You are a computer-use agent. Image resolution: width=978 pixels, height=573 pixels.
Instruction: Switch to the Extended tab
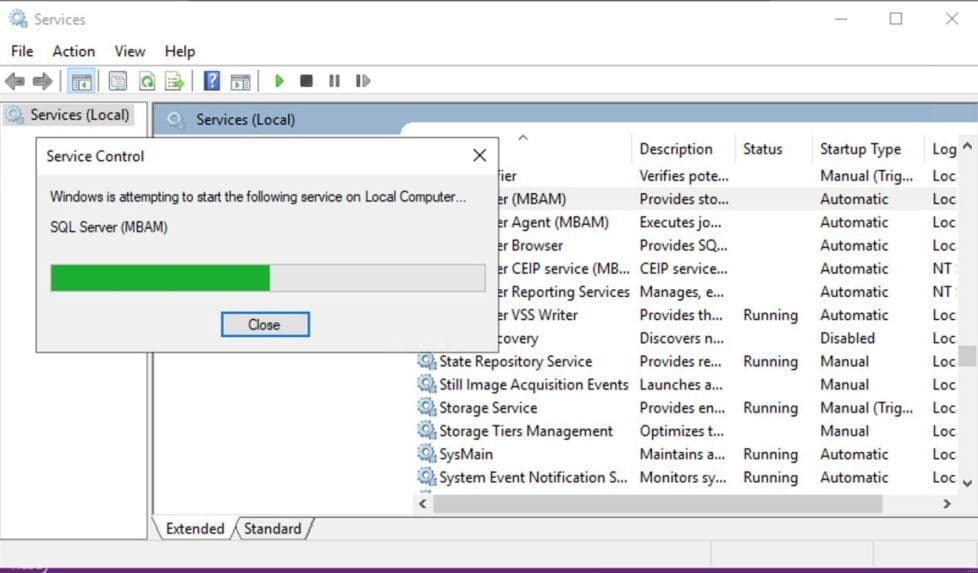pos(195,529)
